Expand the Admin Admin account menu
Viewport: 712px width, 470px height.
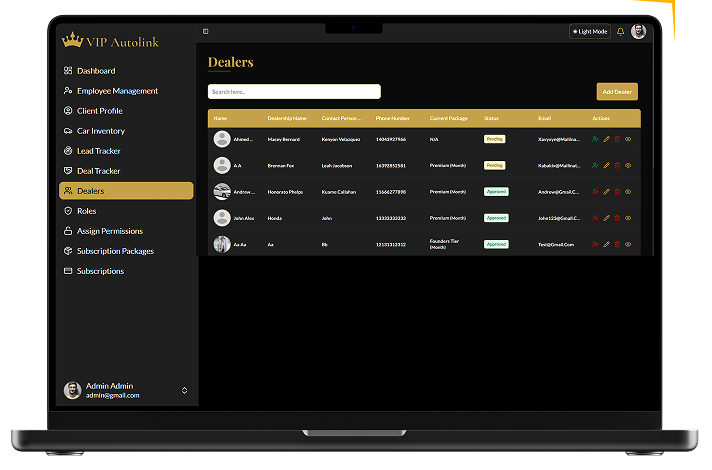(x=184, y=390)
